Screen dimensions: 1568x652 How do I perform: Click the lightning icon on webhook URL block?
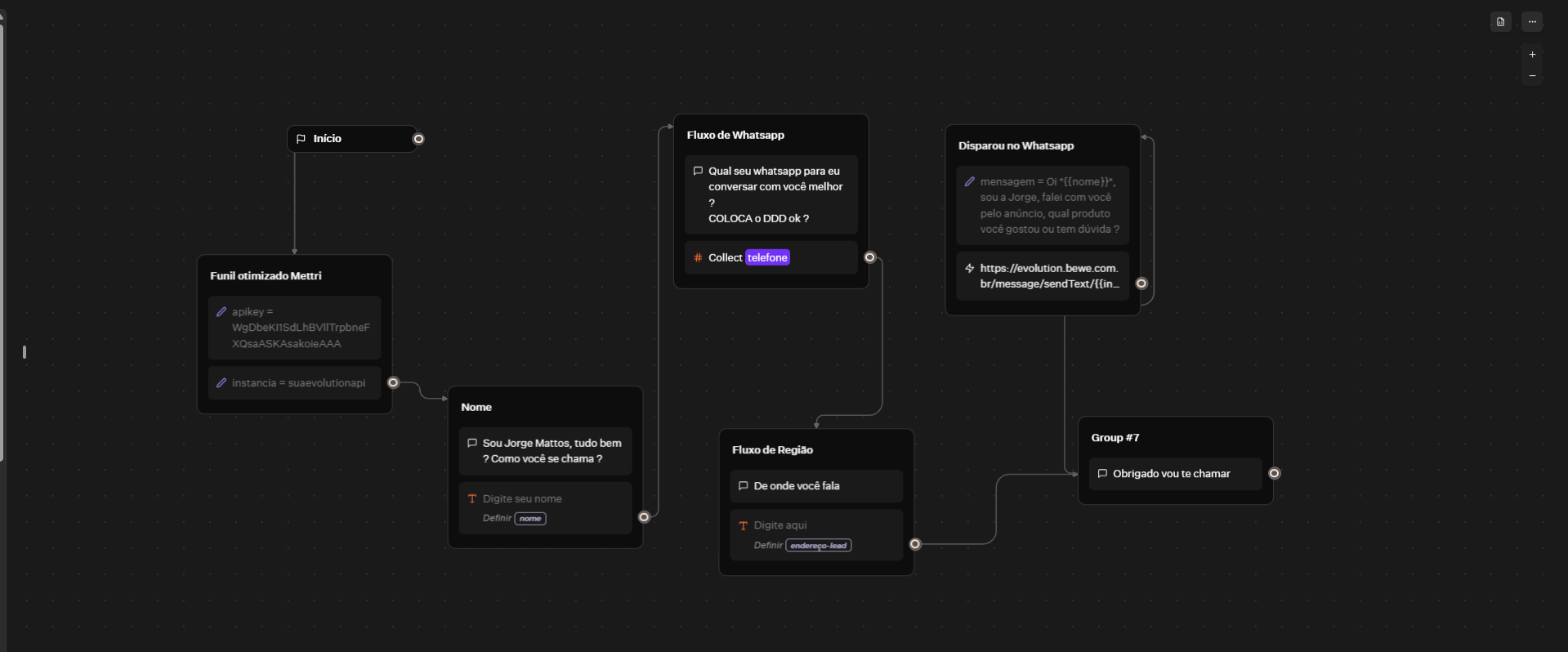coord(969,268)
